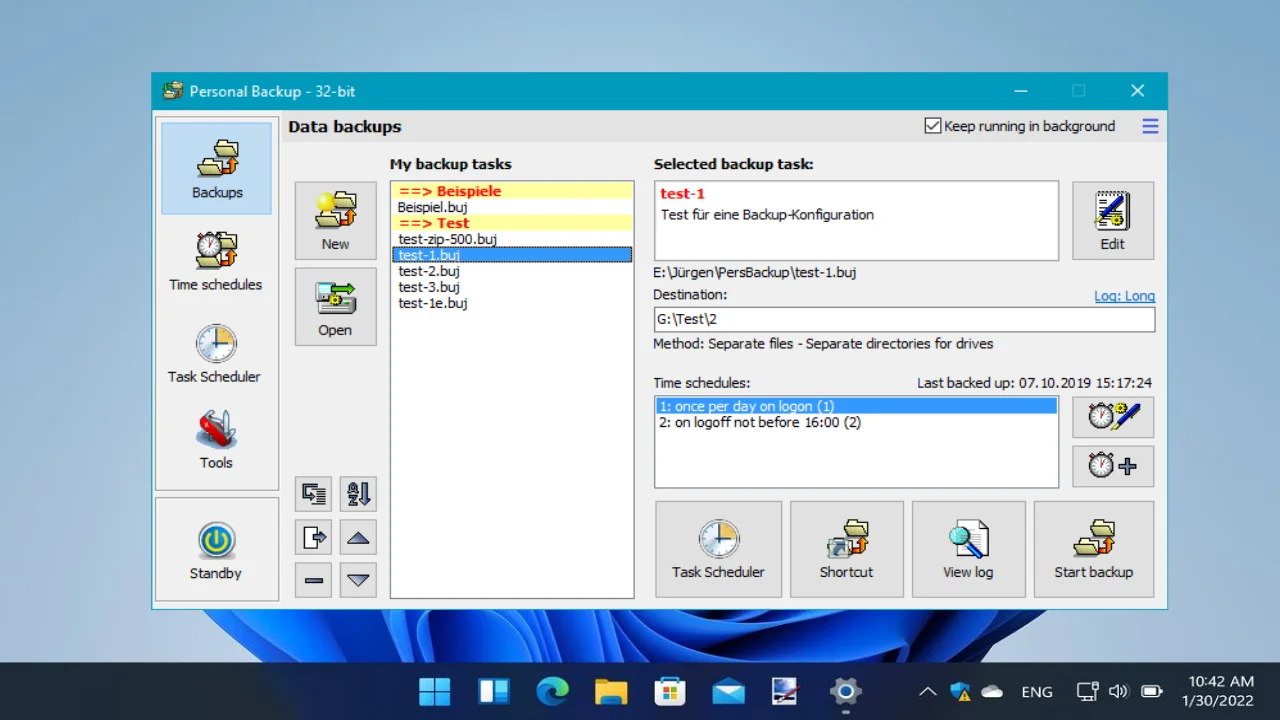1280x720 pixels.
Task: Select schedule on logoff not before 16:00
Action: point(856,422)
